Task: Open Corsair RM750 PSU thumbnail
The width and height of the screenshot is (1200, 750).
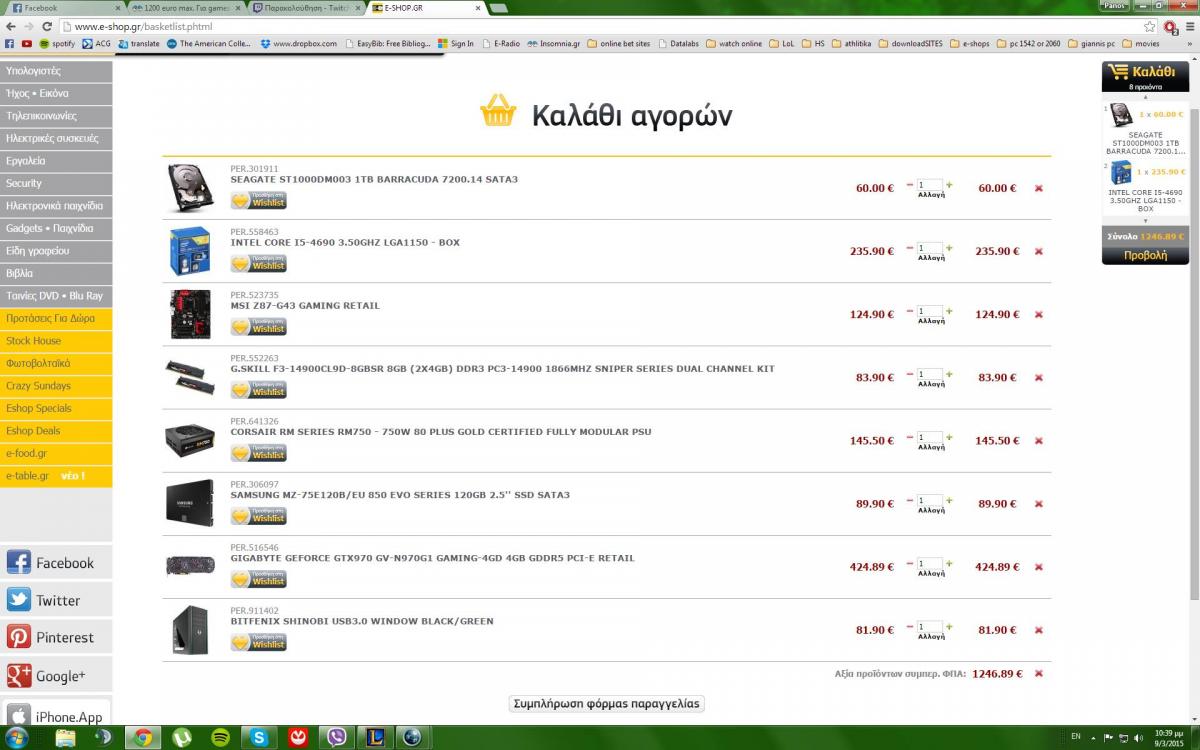Action: pyautogui.click(x=189, y=440)
